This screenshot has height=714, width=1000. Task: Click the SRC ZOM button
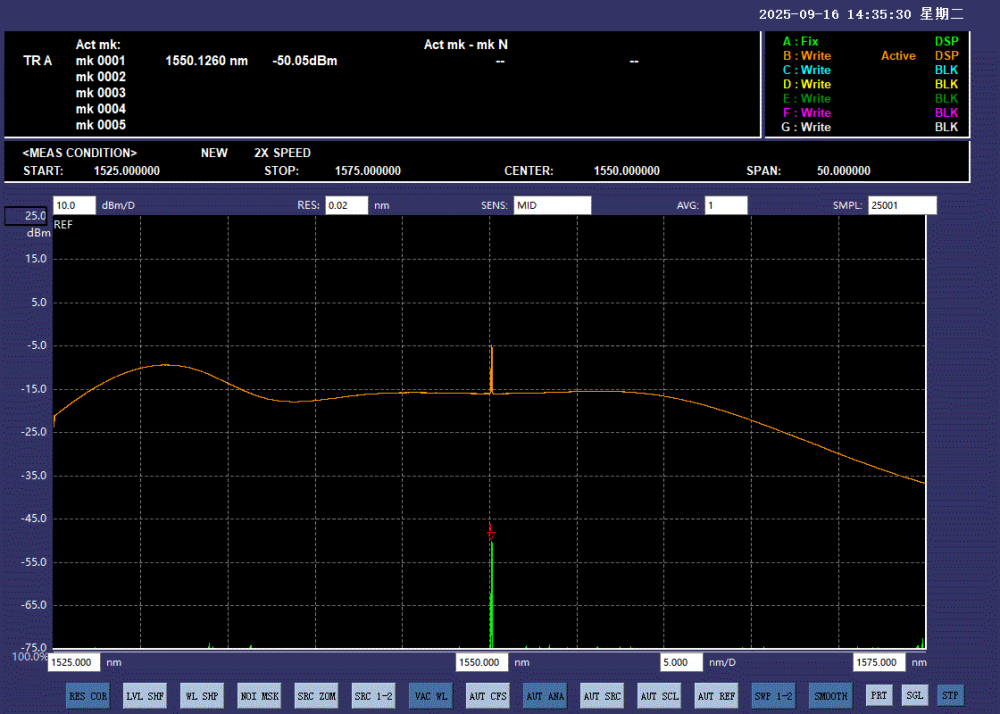(316, 696)
